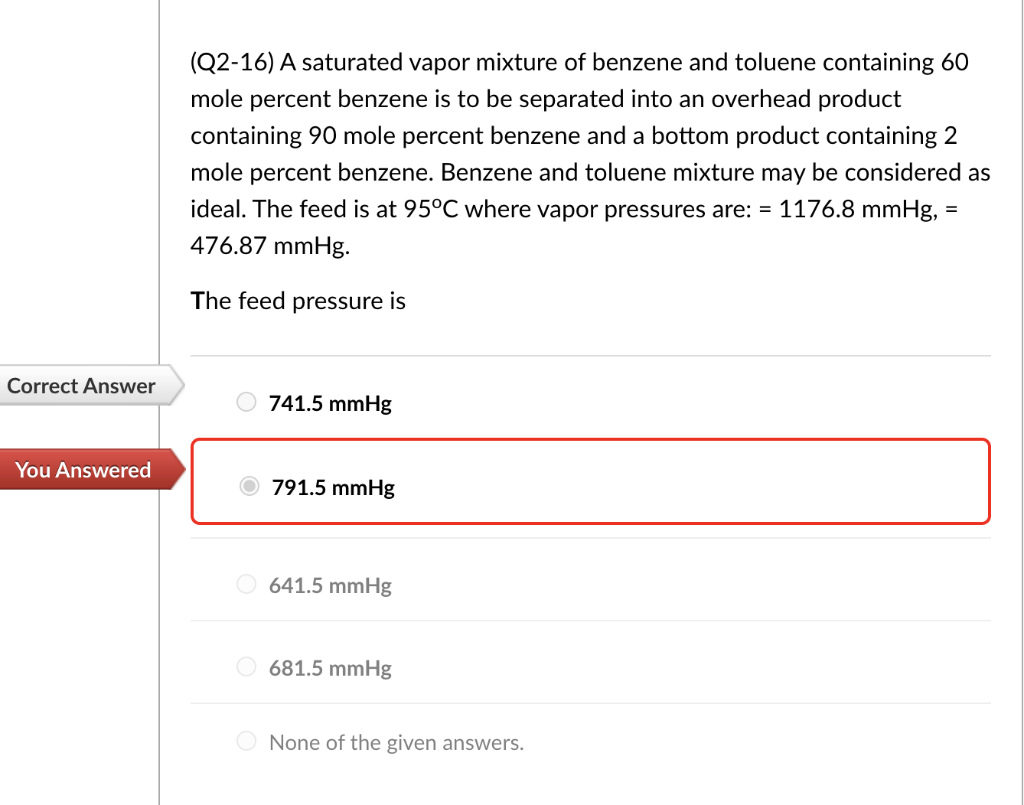Click the '681.5 mmHg' answer label text
The width and height of the screenshot is (1024, 805).
(x=330, y=668)
